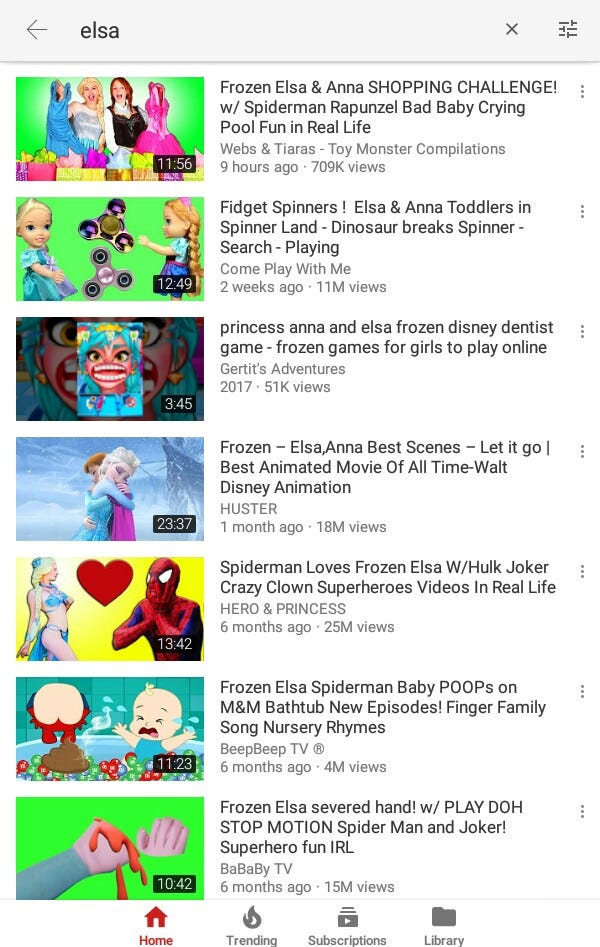Open the Library tab

coord(444,925)
